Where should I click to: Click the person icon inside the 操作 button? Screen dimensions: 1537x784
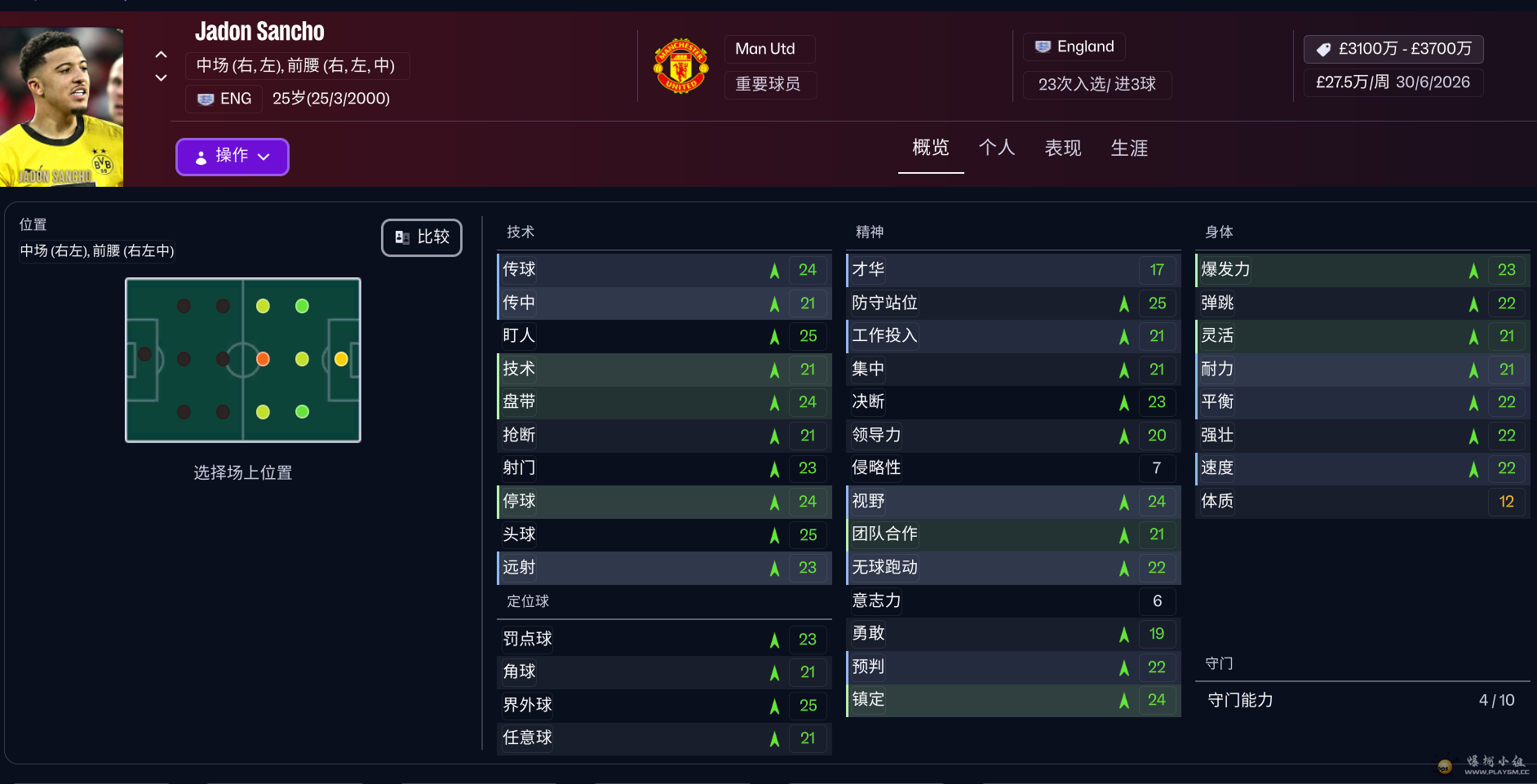click(x=201, y=157)
